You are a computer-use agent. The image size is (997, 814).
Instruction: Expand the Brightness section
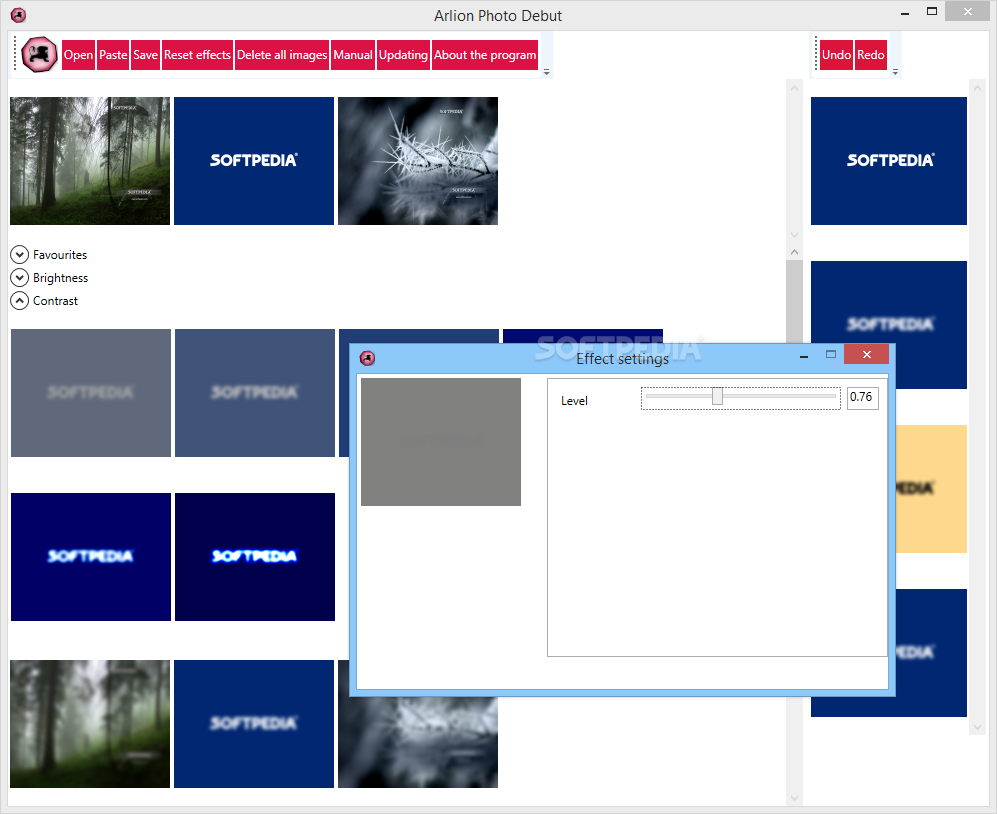20,277
